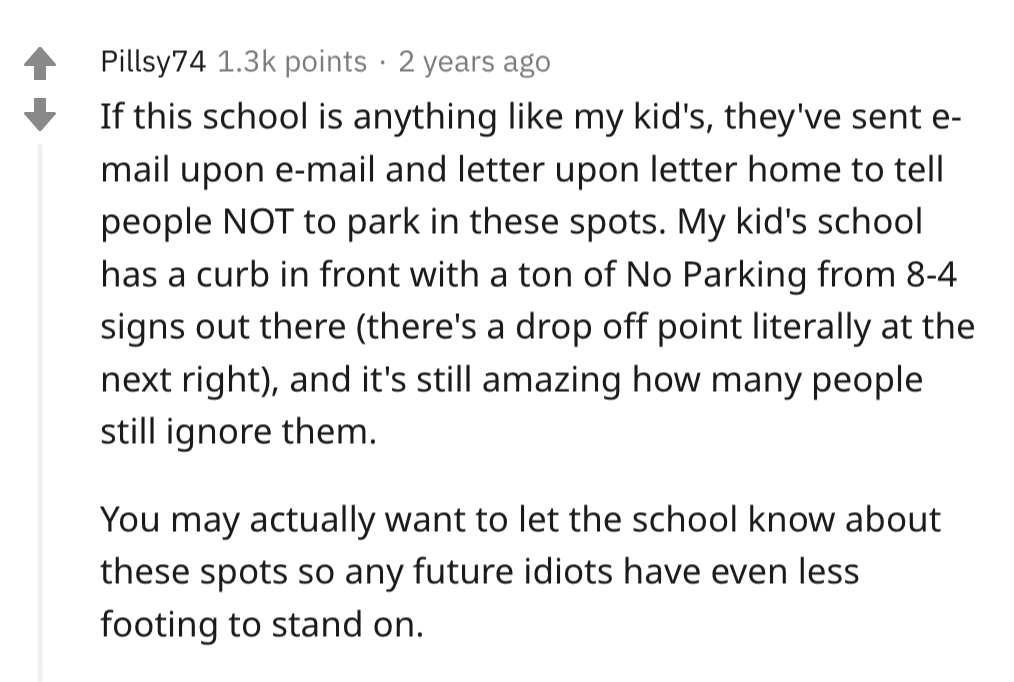Click the '1.3k points' score
1014x682 pixels.
(x=292, y=62)
